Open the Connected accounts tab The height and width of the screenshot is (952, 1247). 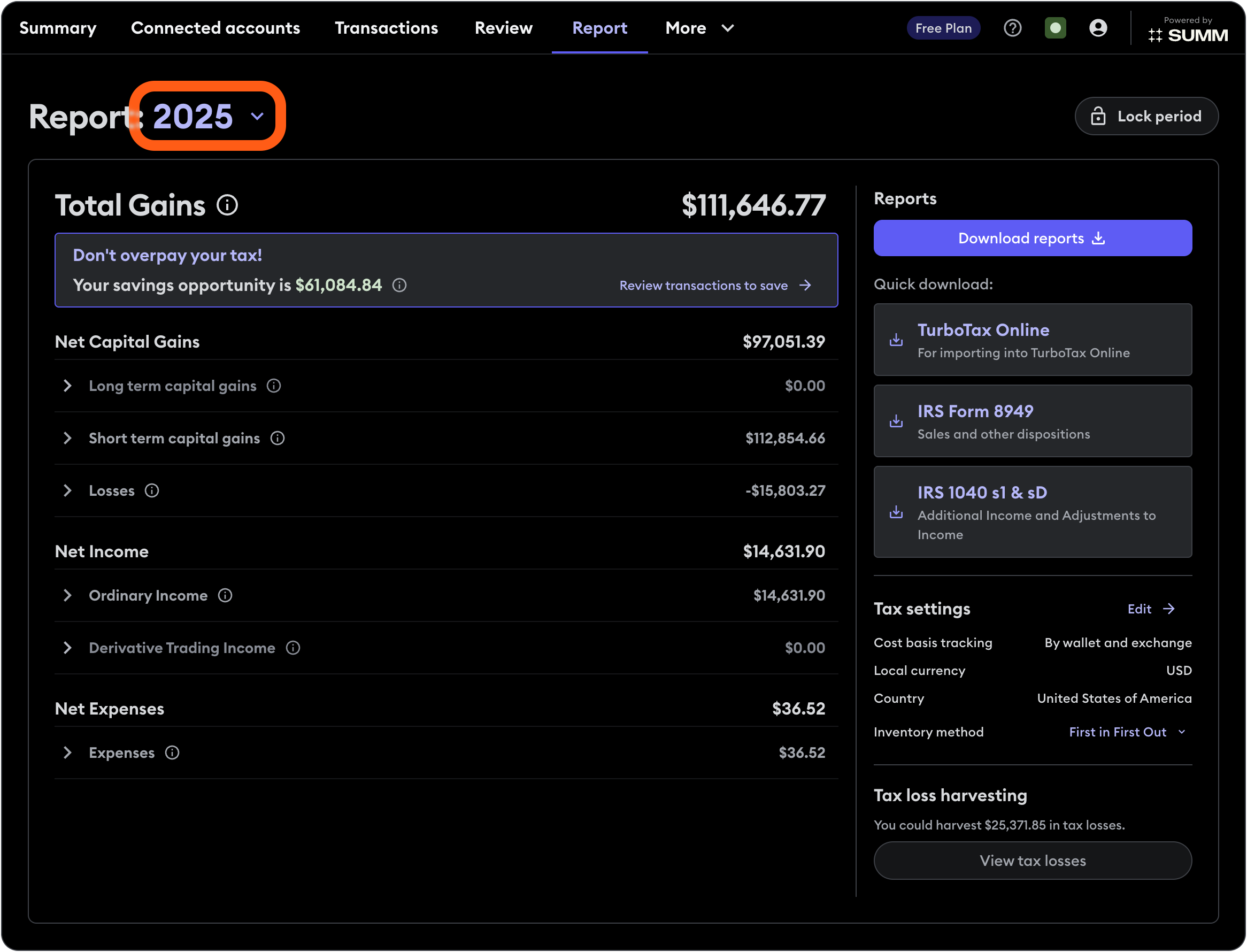pyautogui.click(x=215, y=28)
